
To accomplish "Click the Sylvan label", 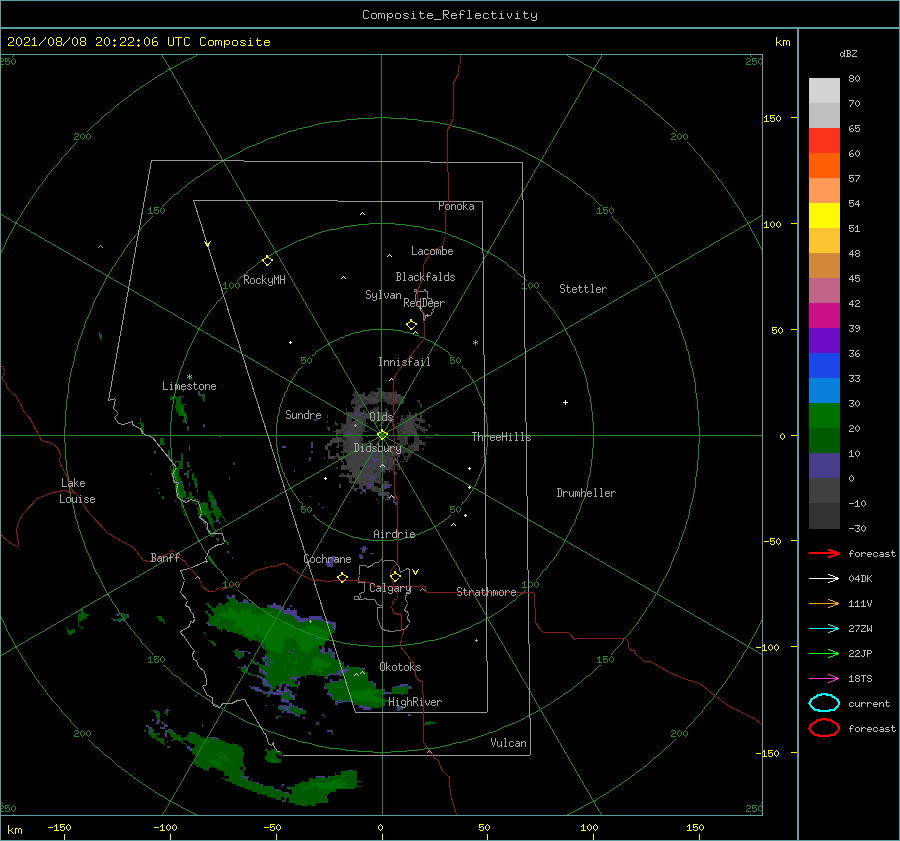I will [x=383, y=295].
